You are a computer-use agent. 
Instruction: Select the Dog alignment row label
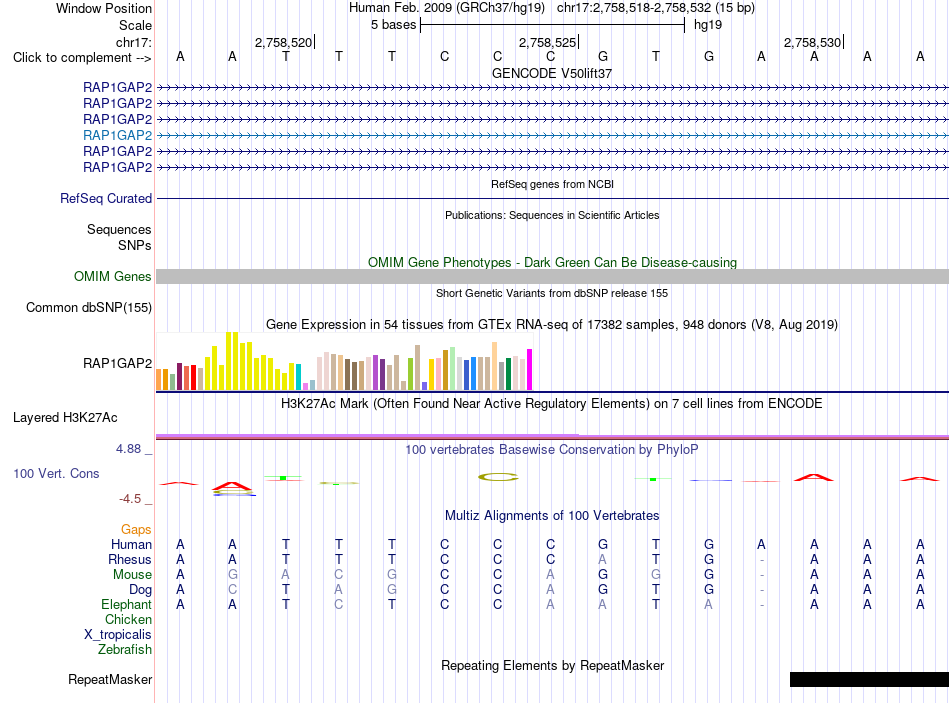pyautogui.click(x=140, y=590)
